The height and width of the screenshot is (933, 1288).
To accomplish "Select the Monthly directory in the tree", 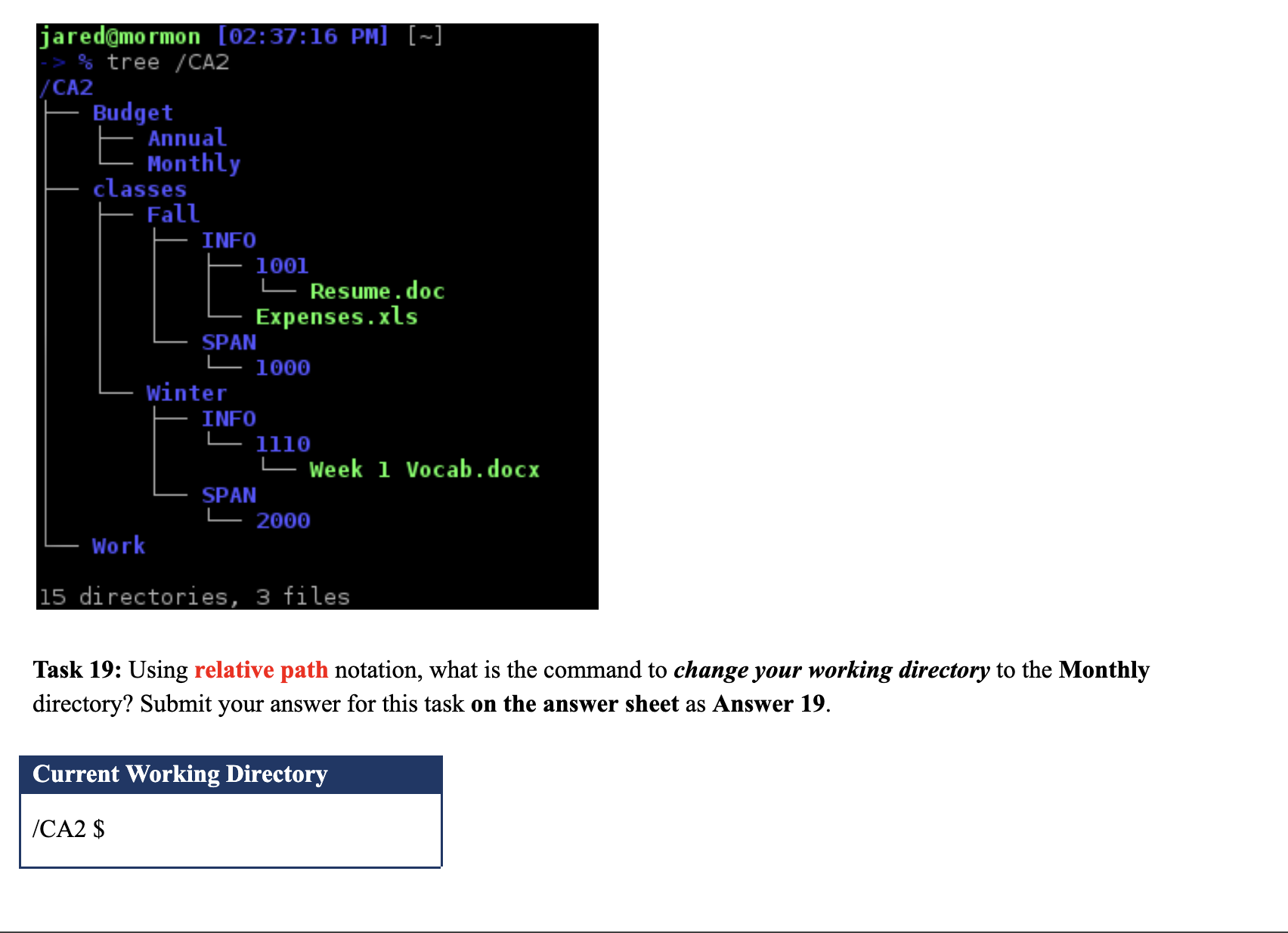I will 194,163.
